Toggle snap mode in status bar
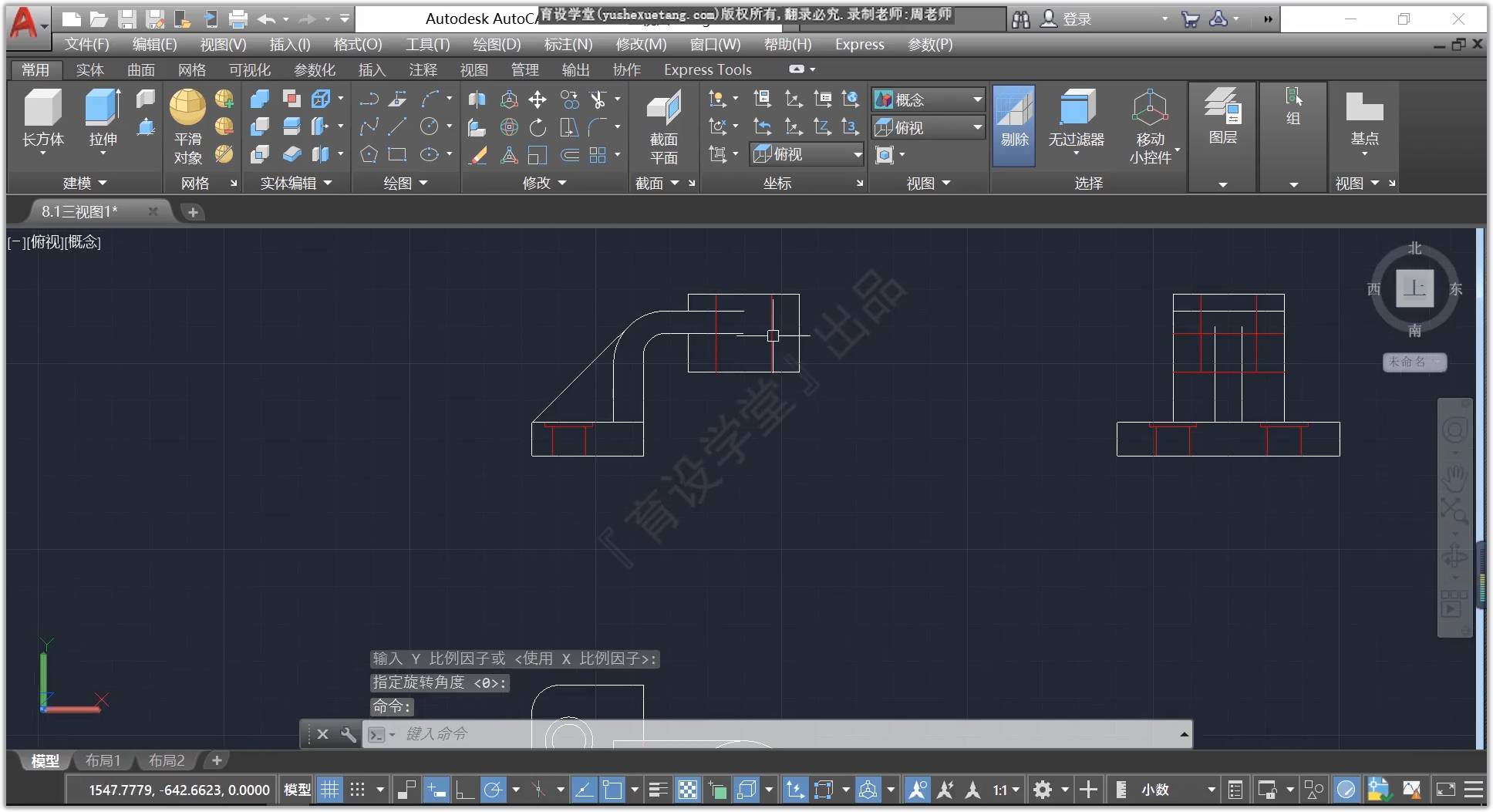The width and height of the screenshot is (1493, 812). [357, 790]
